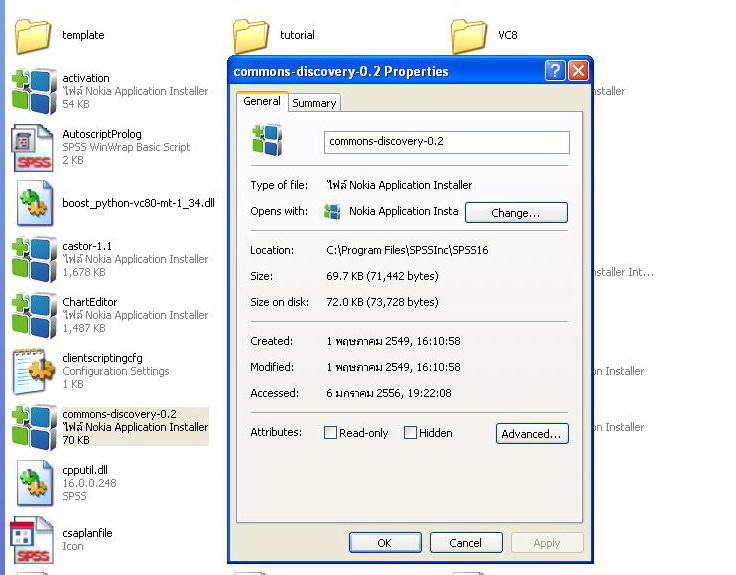Switch to the Summary tab
The height and width of the screenshot is (575, 736).
click(x=314, y=103)
